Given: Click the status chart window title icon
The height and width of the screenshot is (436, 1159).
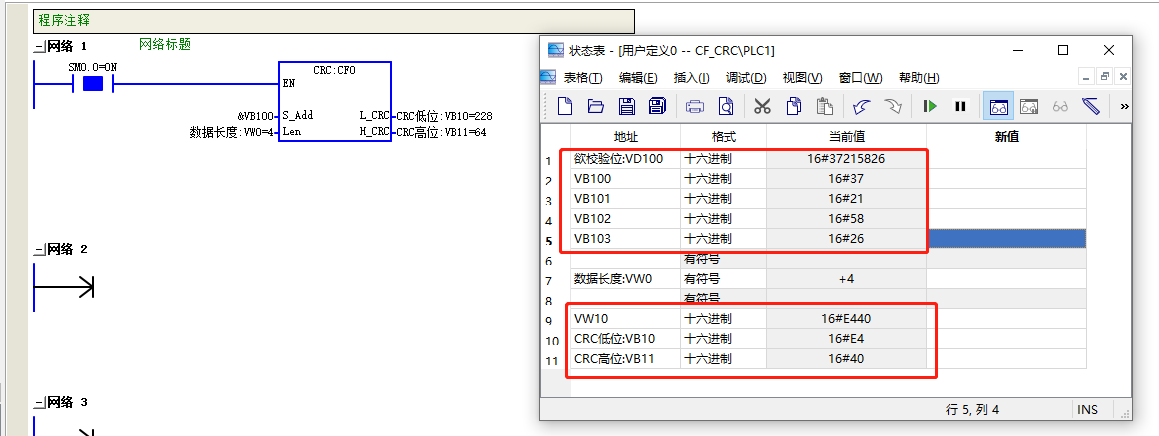Looking at the screenshot, I should [x=555, y=50].
